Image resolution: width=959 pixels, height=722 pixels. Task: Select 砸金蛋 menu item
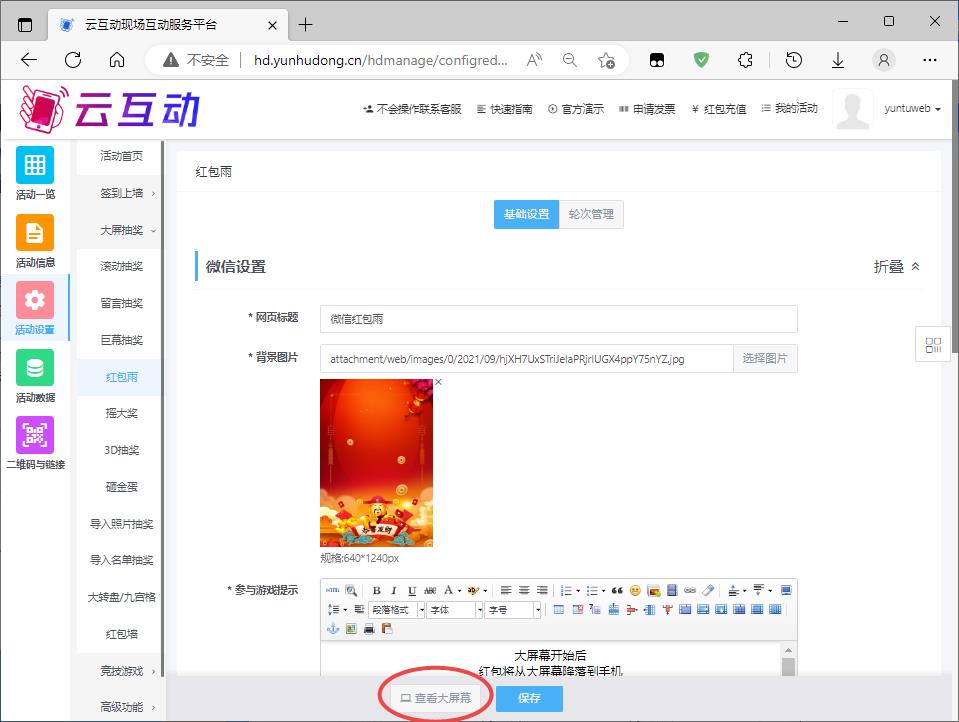coord(120,487)
